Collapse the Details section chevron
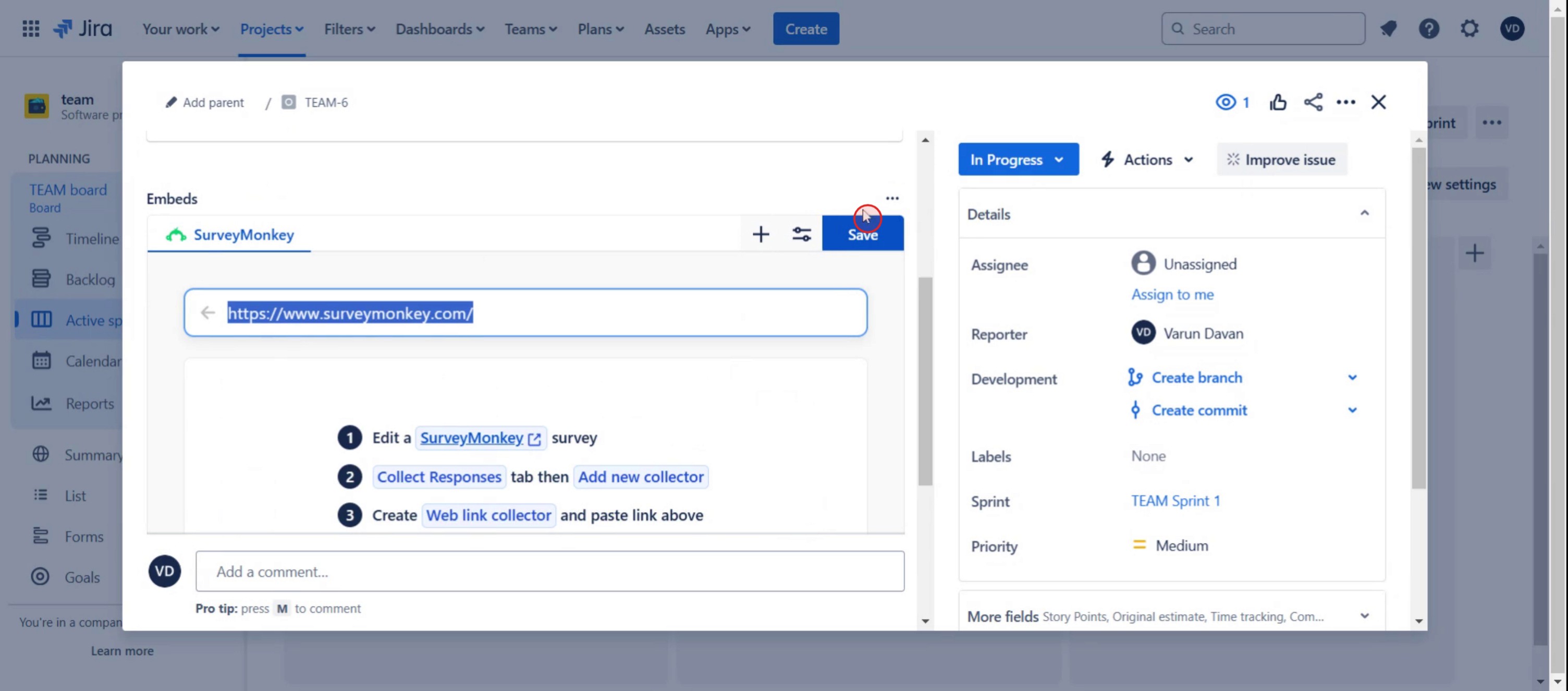Viewport: 1568px width, 691px height. click(1364, 214)
